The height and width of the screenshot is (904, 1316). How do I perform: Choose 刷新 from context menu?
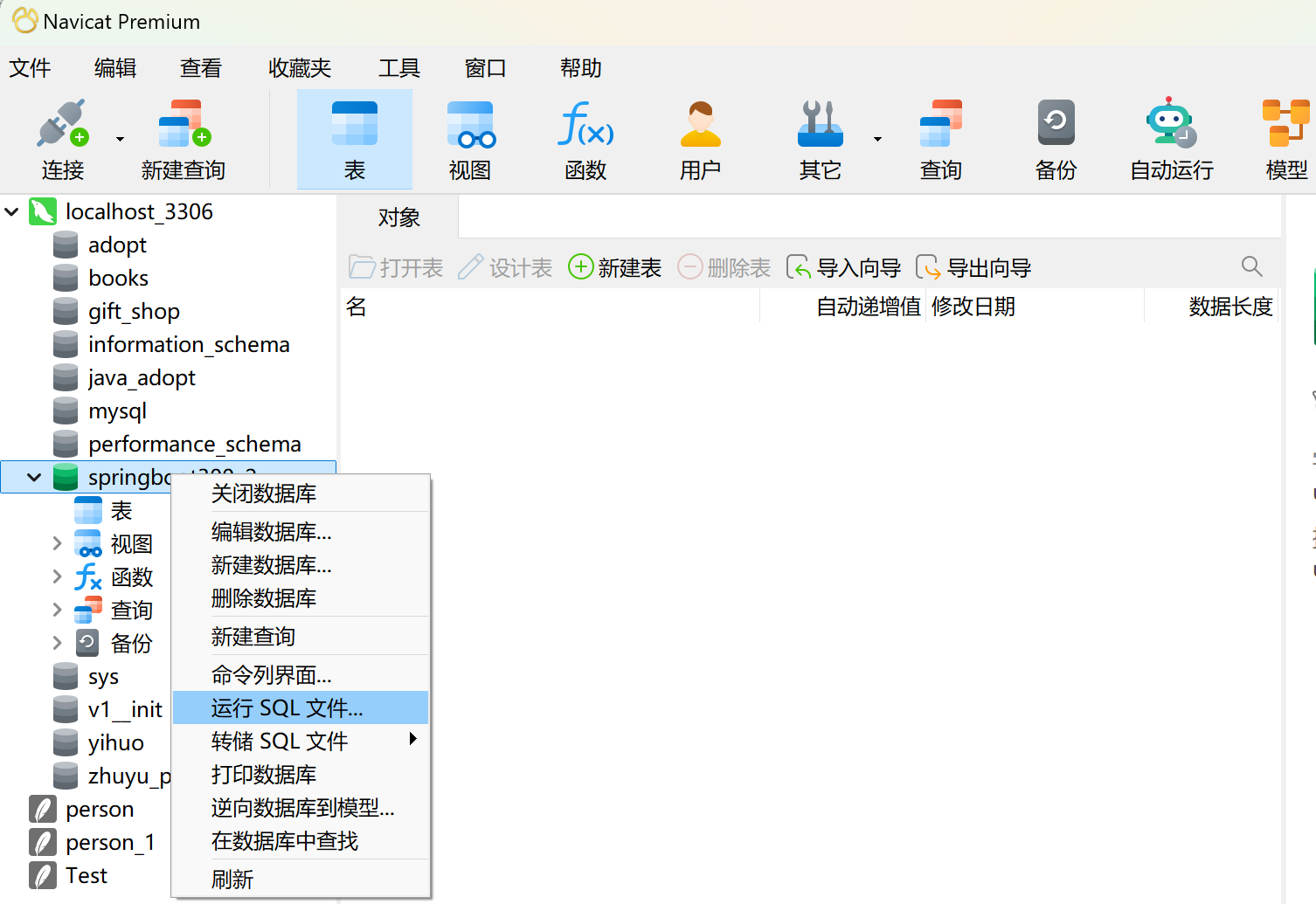pyautogui.click(x=301, y=880)
